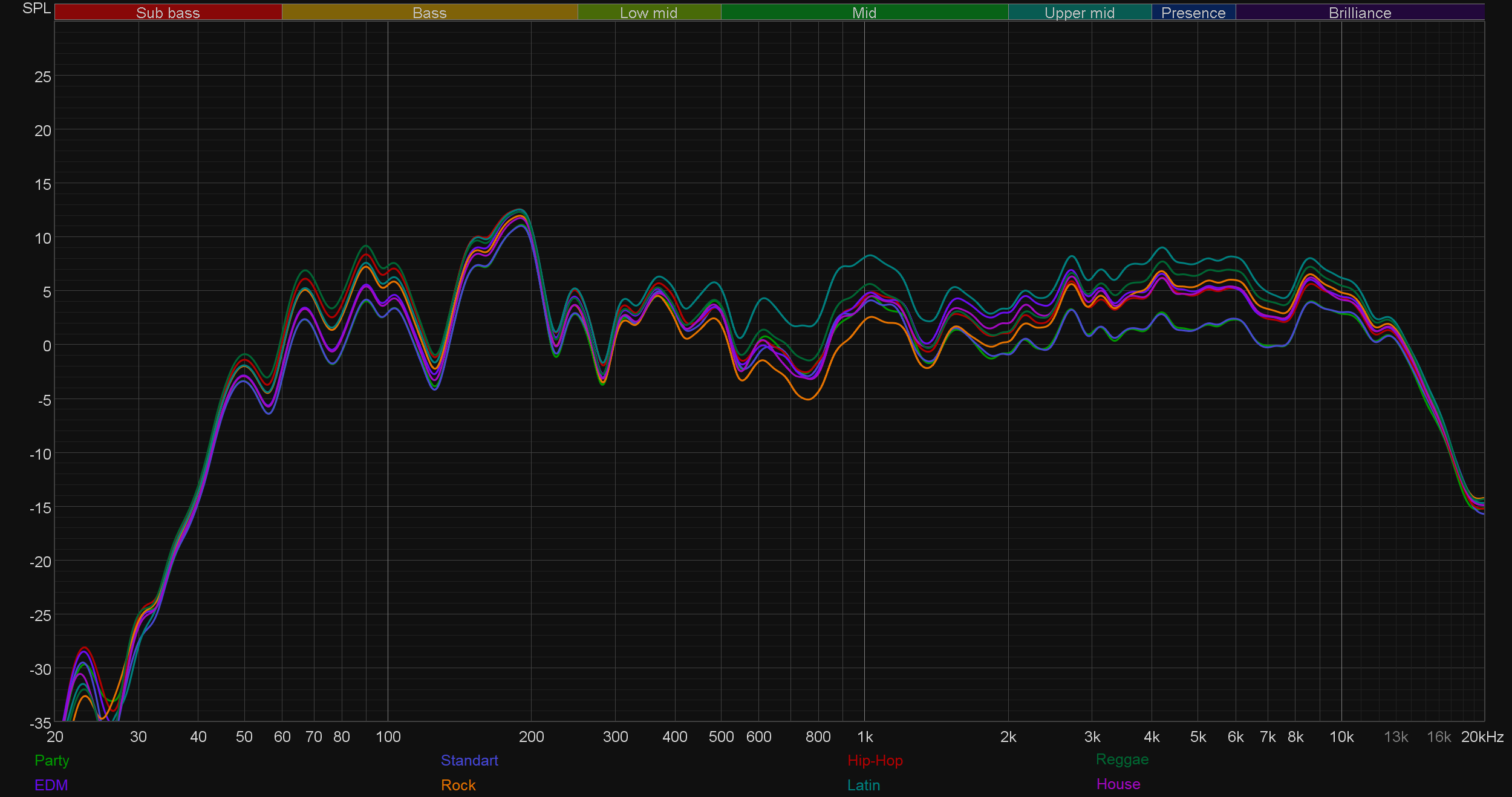Click the Brilliance band header

[1360, 13]
